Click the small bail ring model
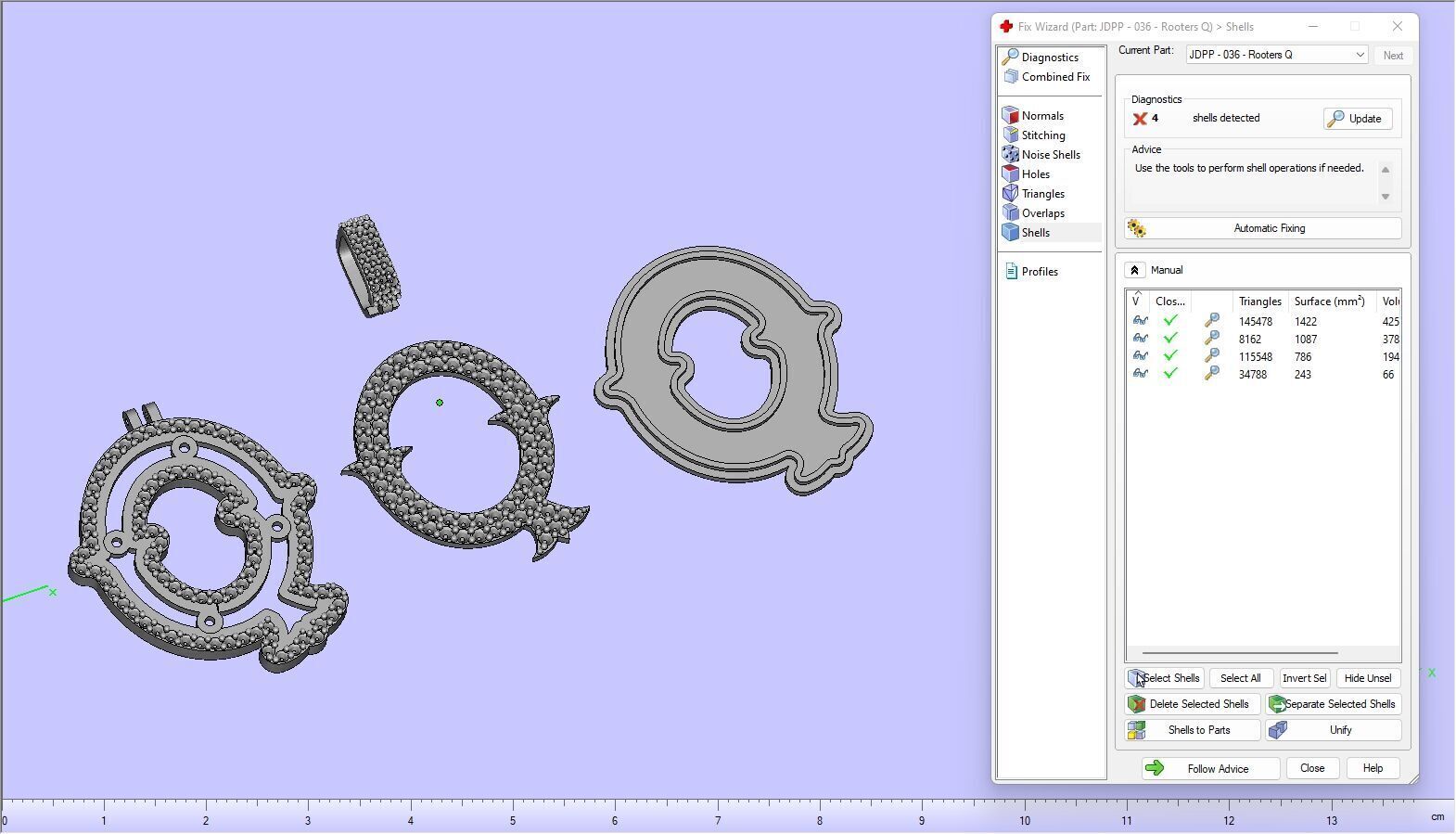This screenshot has width=1456, height=834. (x=368, y=266)
